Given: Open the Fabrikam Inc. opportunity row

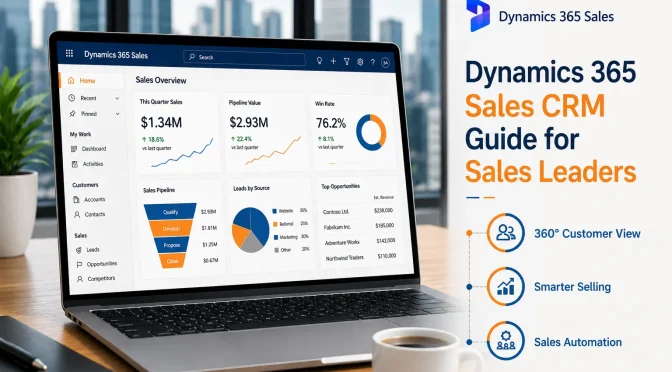Looking at the screenshot, I should coord(359,226).
